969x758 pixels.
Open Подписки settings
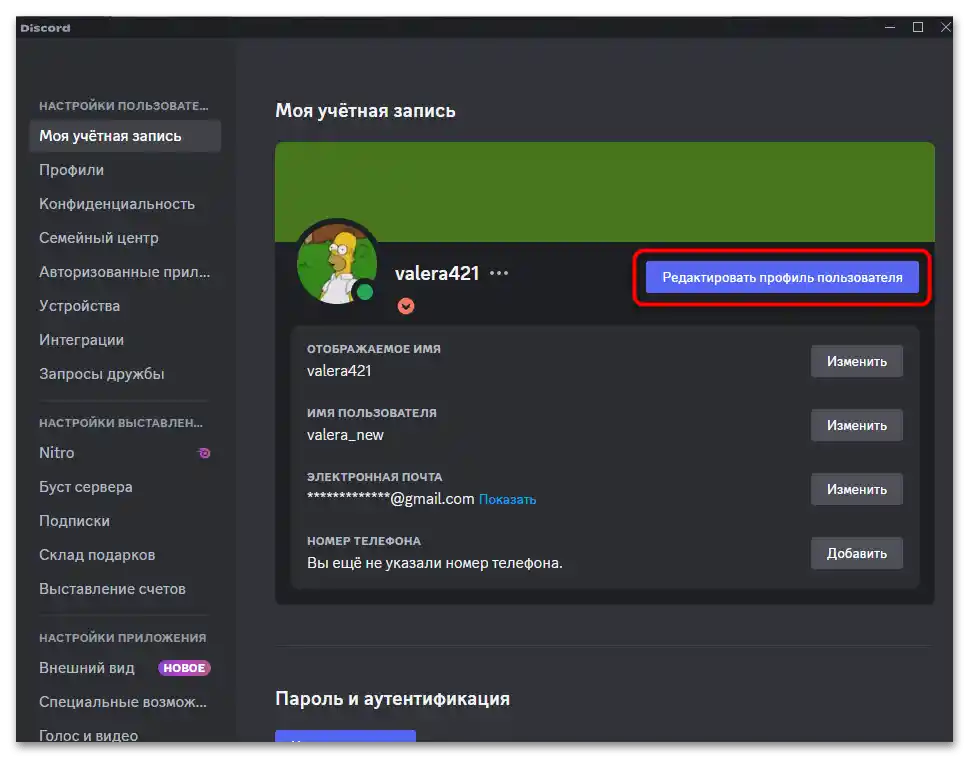tap(125, 521)
